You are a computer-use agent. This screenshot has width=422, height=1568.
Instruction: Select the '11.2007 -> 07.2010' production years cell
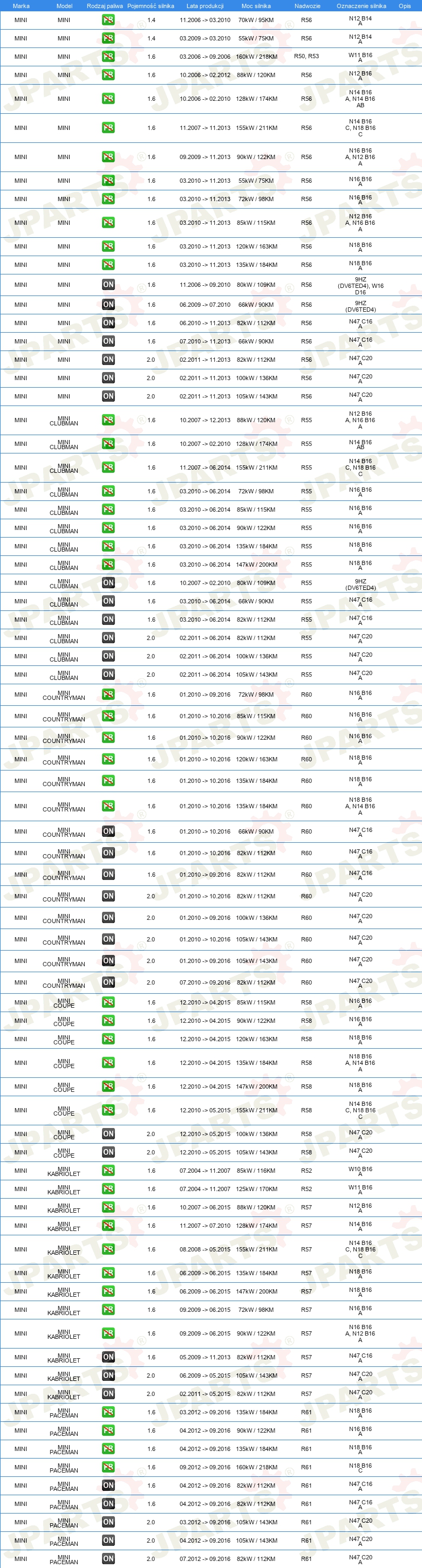205,1225
